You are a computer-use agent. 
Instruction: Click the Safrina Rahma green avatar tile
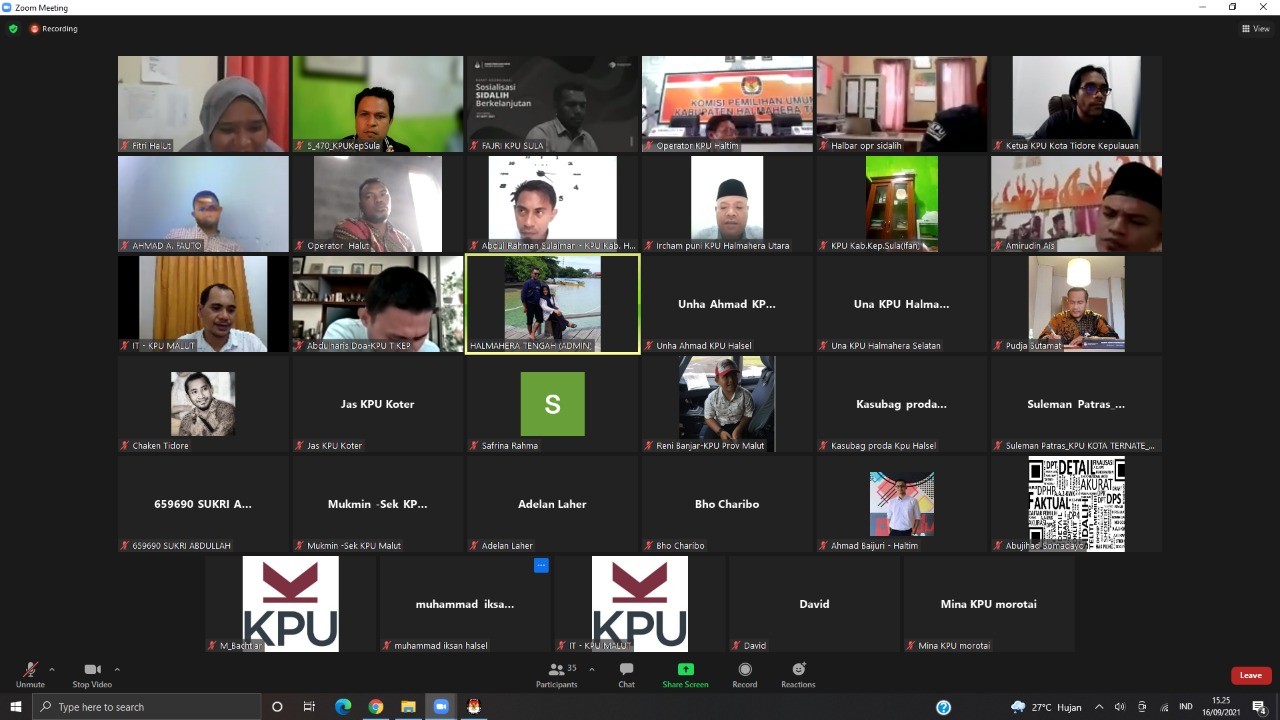click(x=552, y=404)
